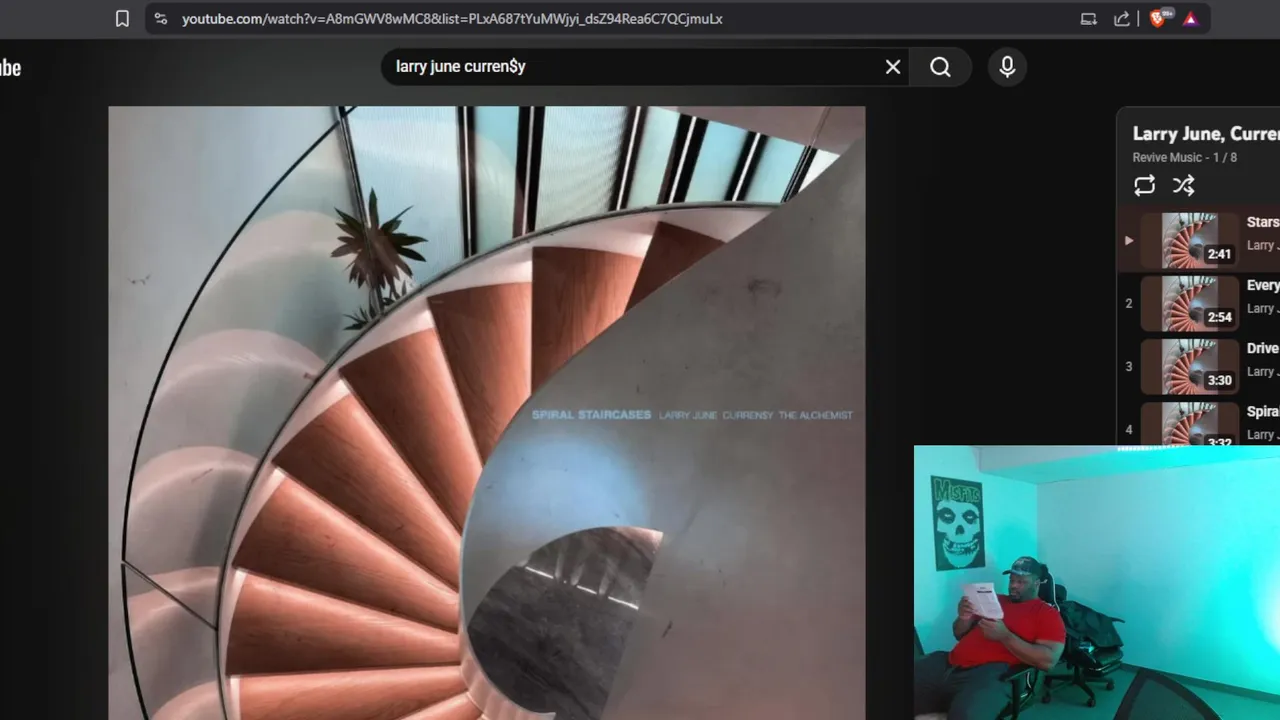
Task: Open the Brave Rewards triangle icon
Action: (1190, 19)
